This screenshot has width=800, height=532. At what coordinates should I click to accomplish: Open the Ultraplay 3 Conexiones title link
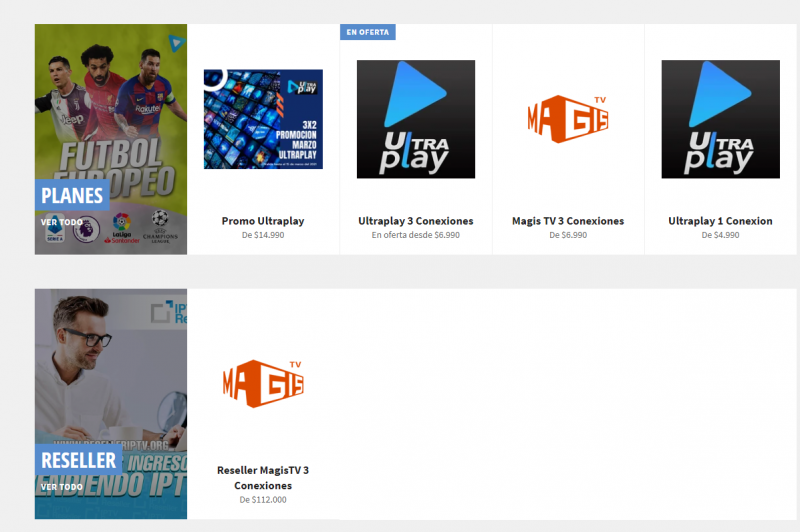[415, 221]
